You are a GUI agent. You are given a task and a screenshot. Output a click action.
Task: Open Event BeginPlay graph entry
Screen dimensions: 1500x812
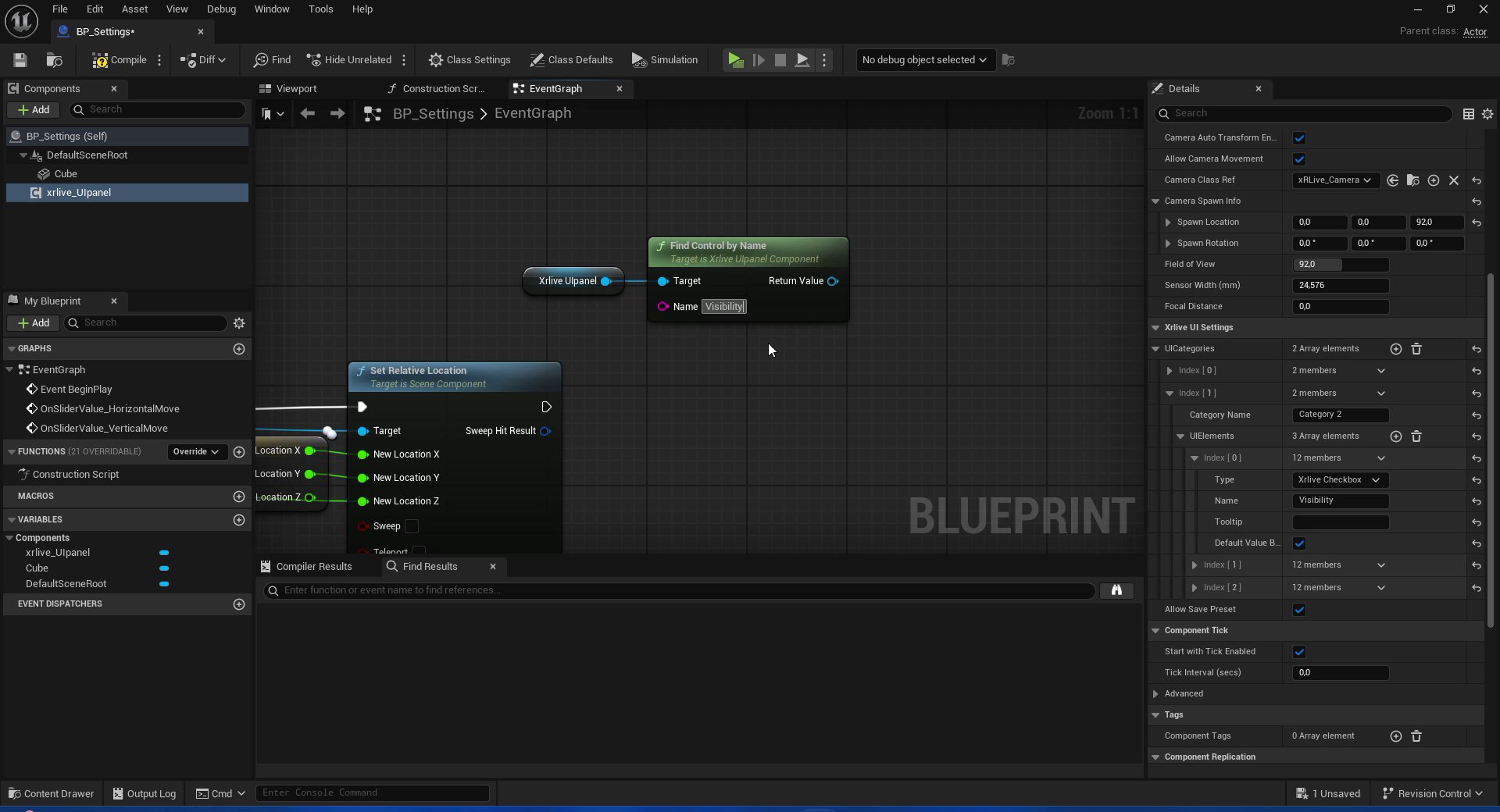point(76,390)
